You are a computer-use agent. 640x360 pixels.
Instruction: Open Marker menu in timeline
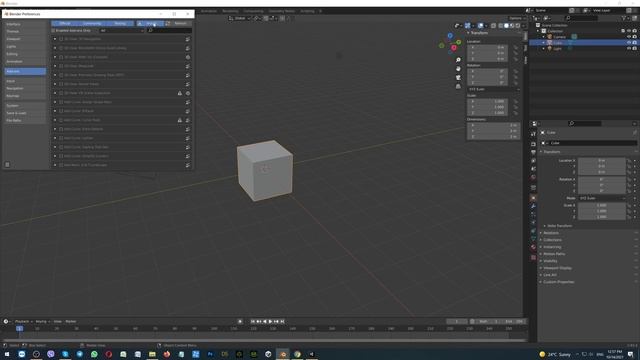71,322
